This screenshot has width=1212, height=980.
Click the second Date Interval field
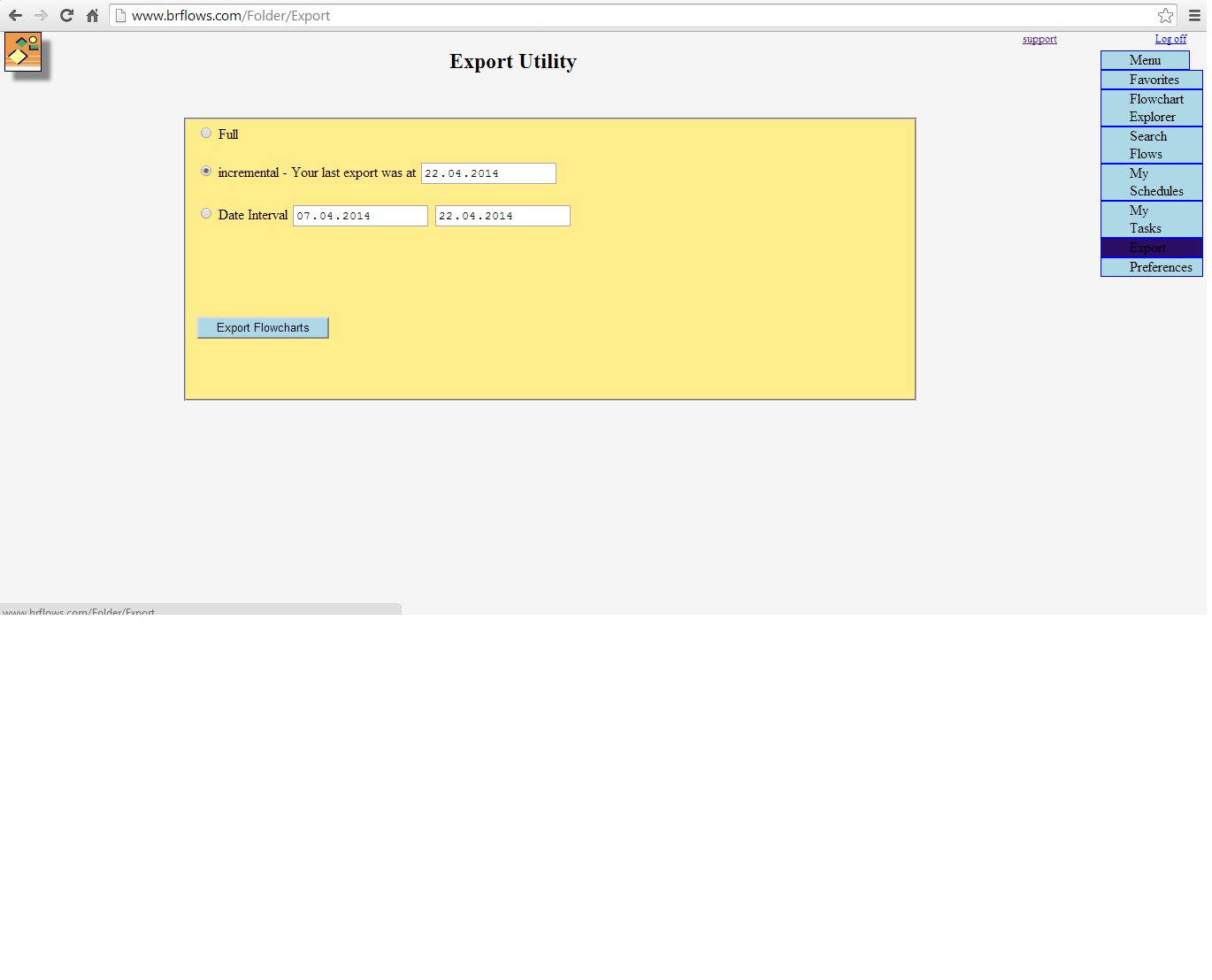click(x=502, y=216)
